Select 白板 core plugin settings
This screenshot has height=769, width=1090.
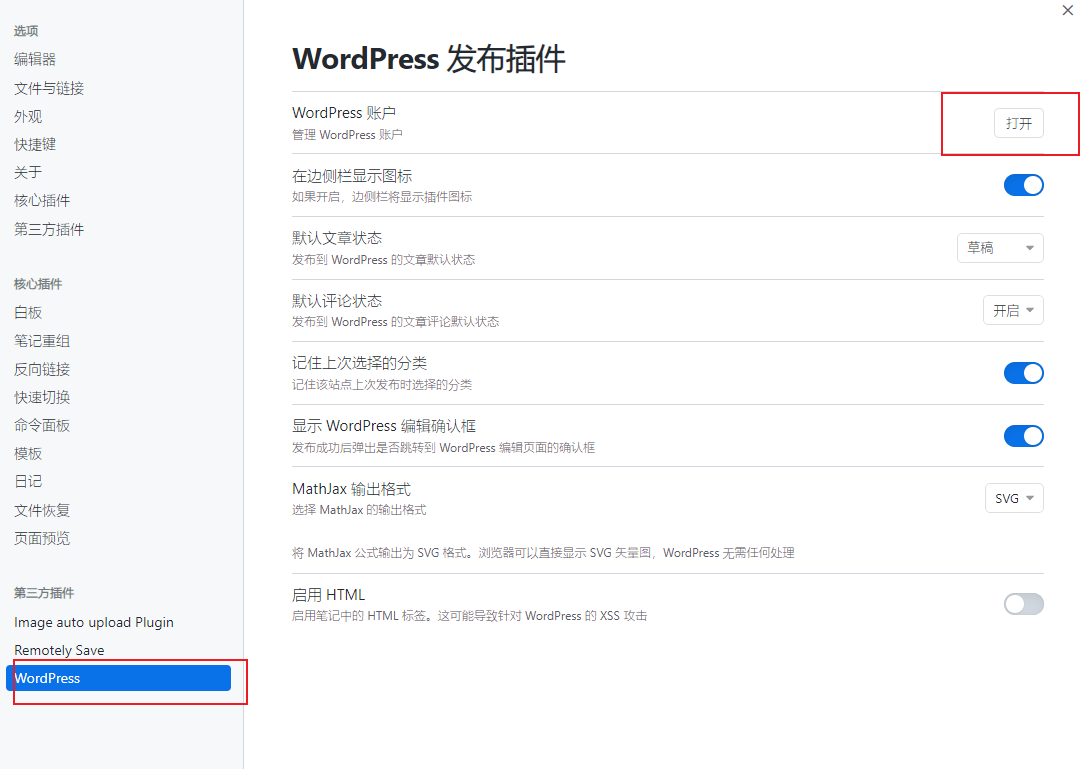coord(28,312)
